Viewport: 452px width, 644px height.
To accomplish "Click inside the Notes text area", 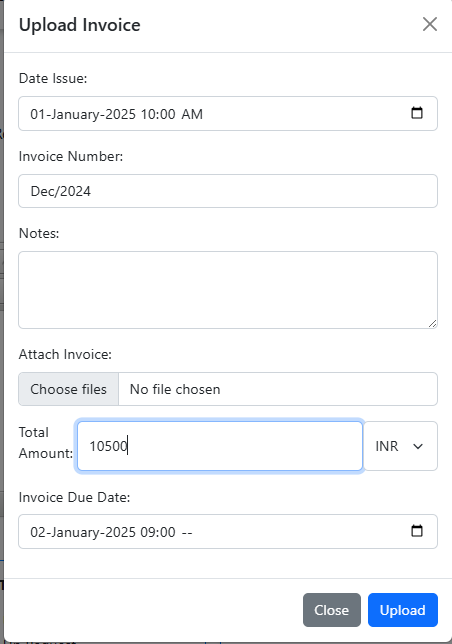I will [228, 290].
